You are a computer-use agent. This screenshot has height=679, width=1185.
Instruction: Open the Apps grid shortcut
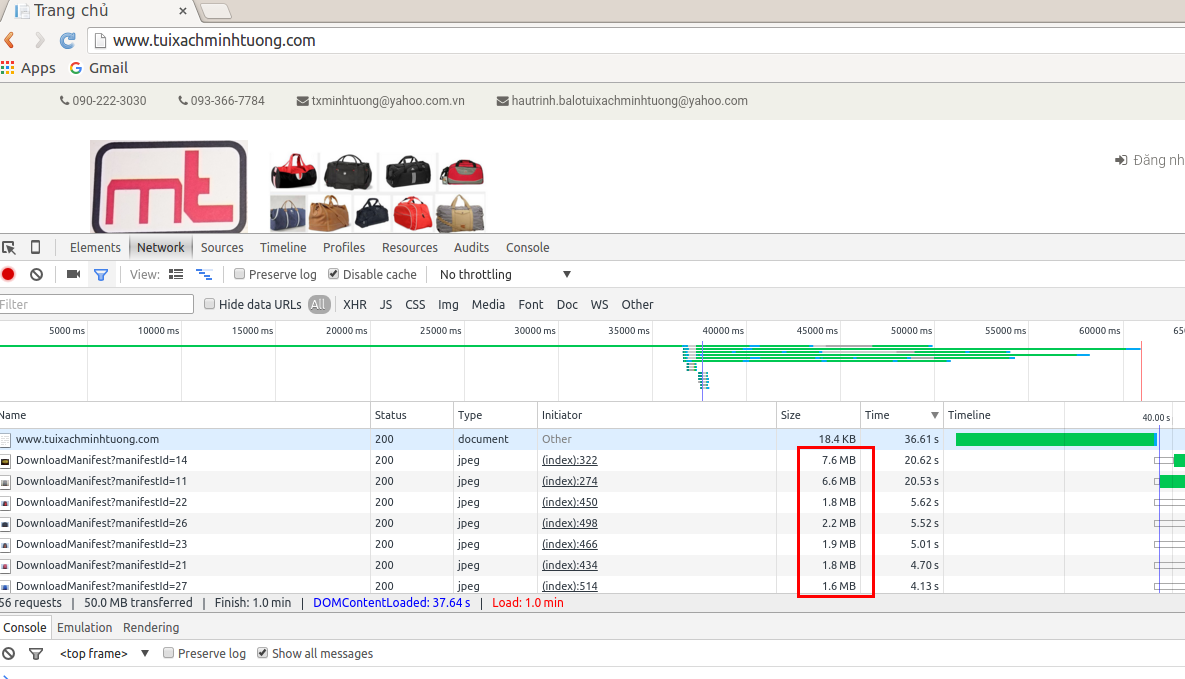click(x=28, y=68)
